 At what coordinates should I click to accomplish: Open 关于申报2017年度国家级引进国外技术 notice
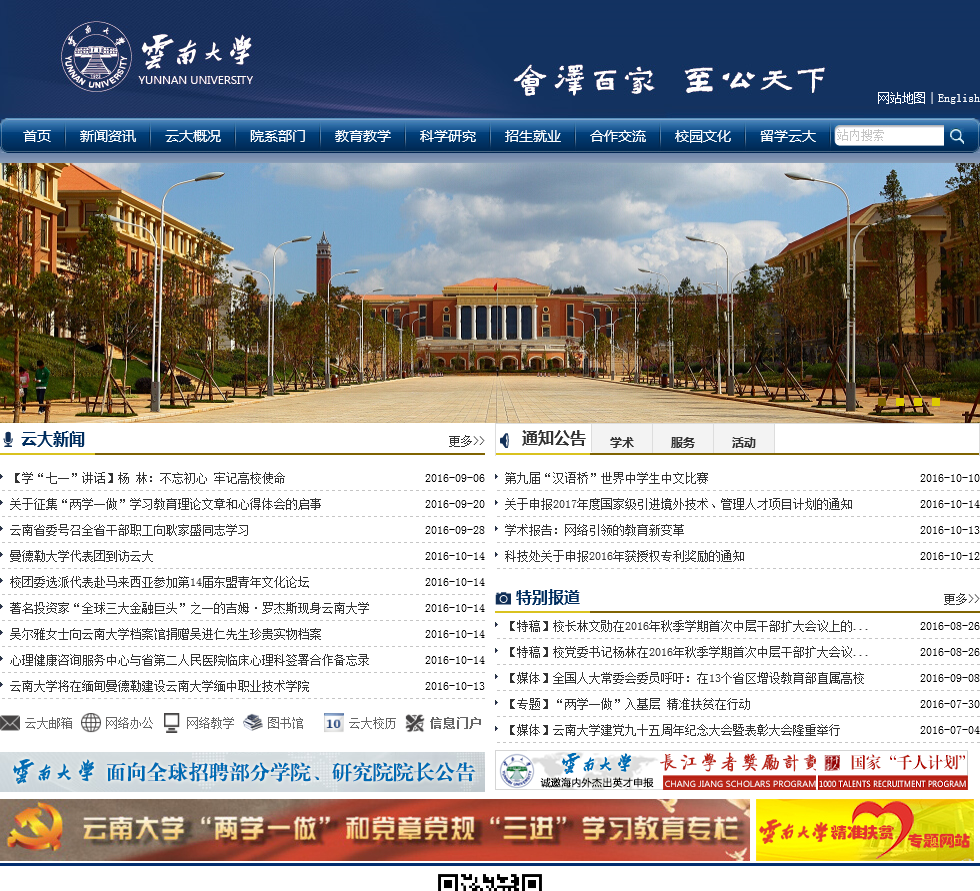tap(678, 504)
